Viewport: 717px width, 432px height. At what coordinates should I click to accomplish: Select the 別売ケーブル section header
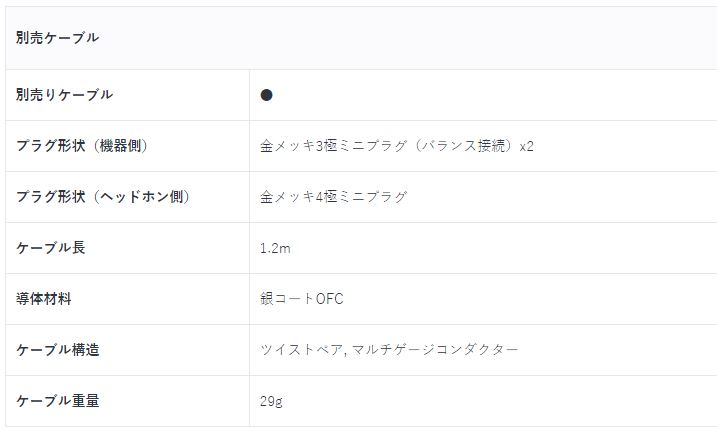(x=57, y=37)
